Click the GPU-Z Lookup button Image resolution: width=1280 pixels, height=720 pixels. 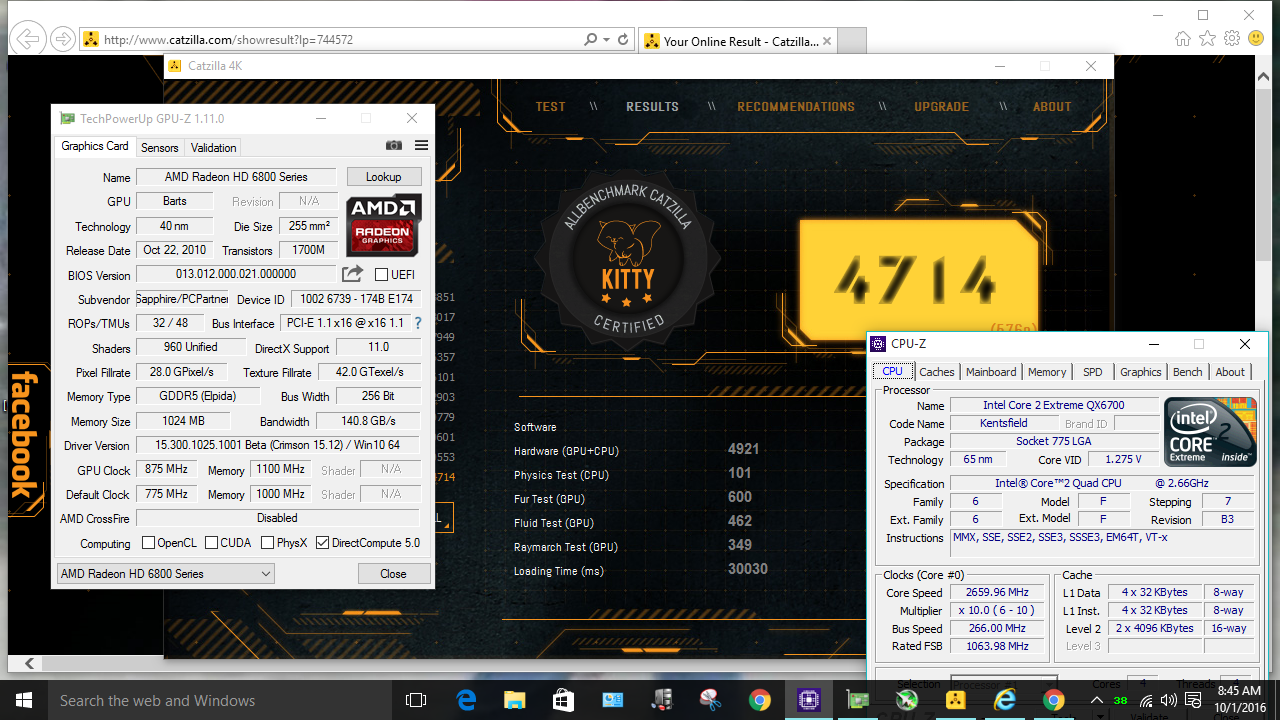point(384,177)
